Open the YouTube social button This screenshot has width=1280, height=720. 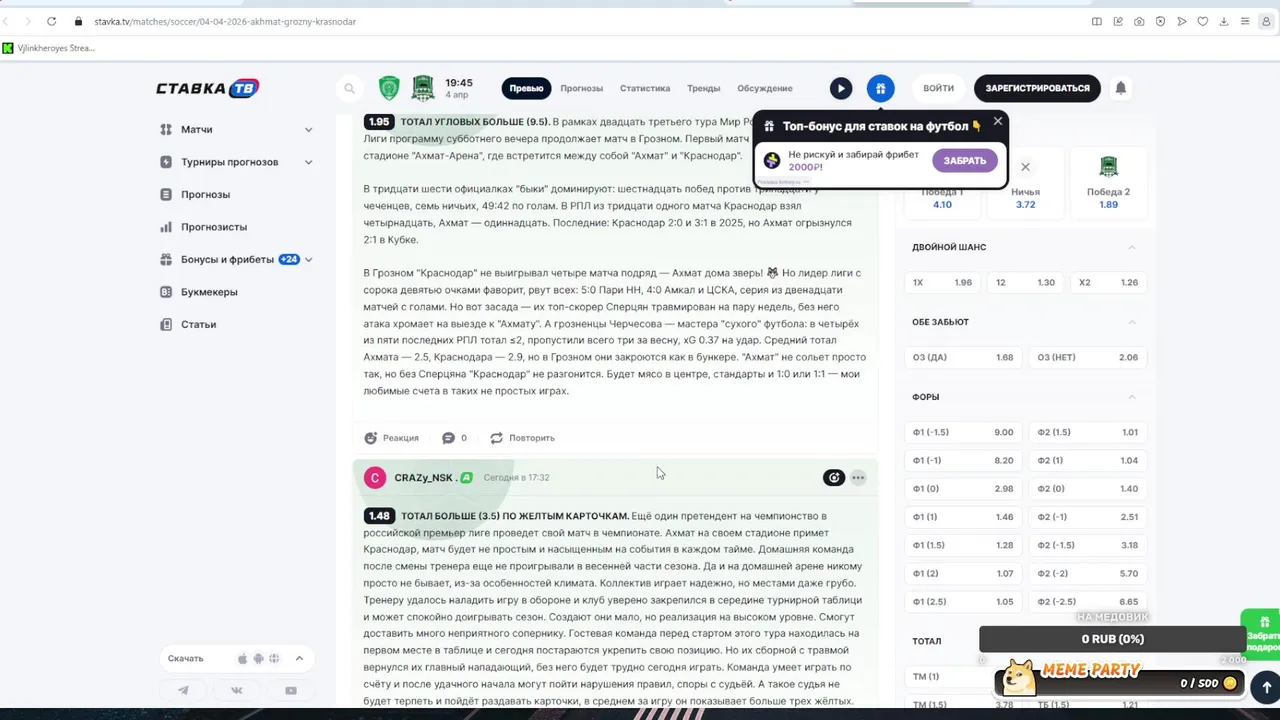tap(291, 690)
